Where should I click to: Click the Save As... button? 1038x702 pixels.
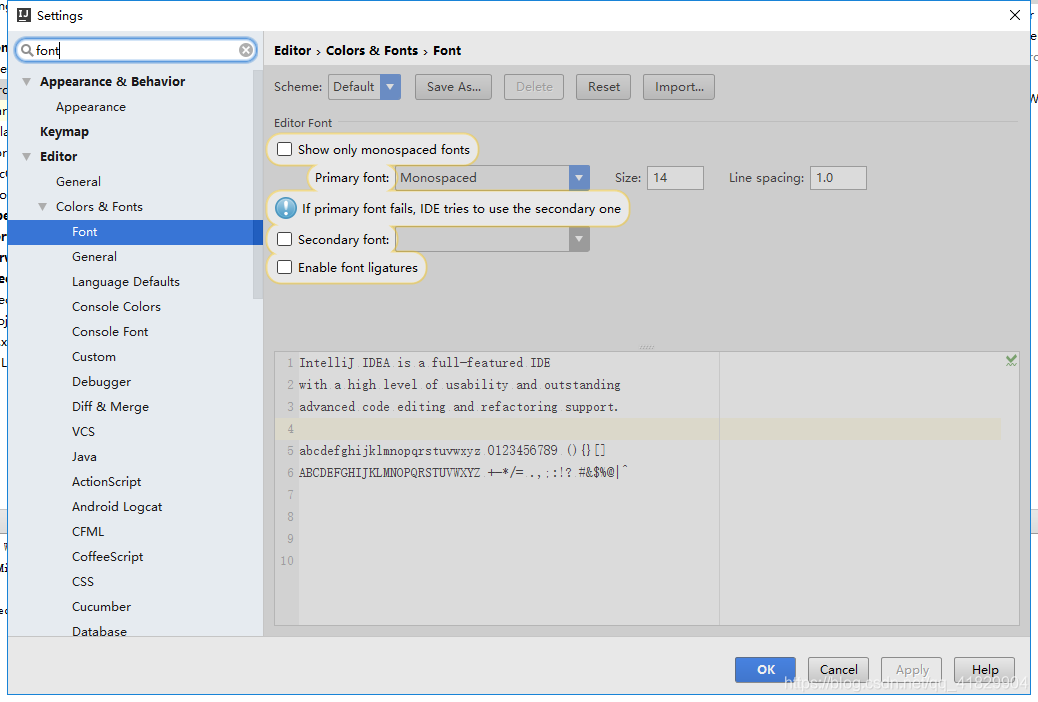(453, 87)
